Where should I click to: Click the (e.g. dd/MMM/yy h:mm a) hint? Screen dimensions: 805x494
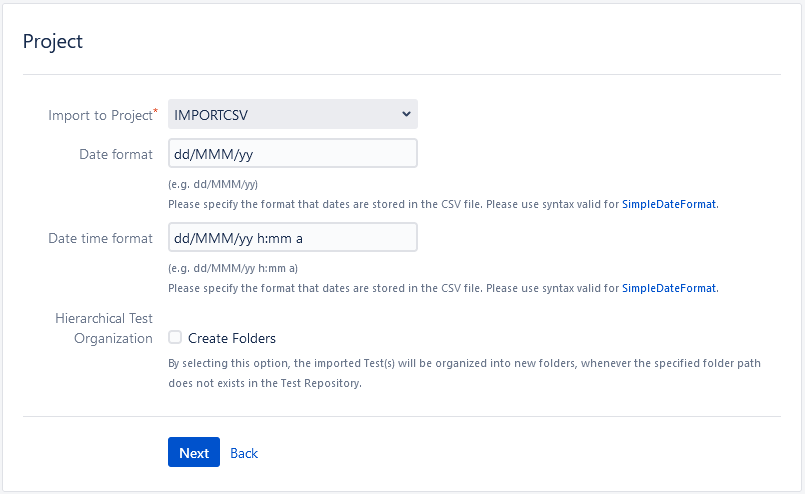[x=233, y=268]
